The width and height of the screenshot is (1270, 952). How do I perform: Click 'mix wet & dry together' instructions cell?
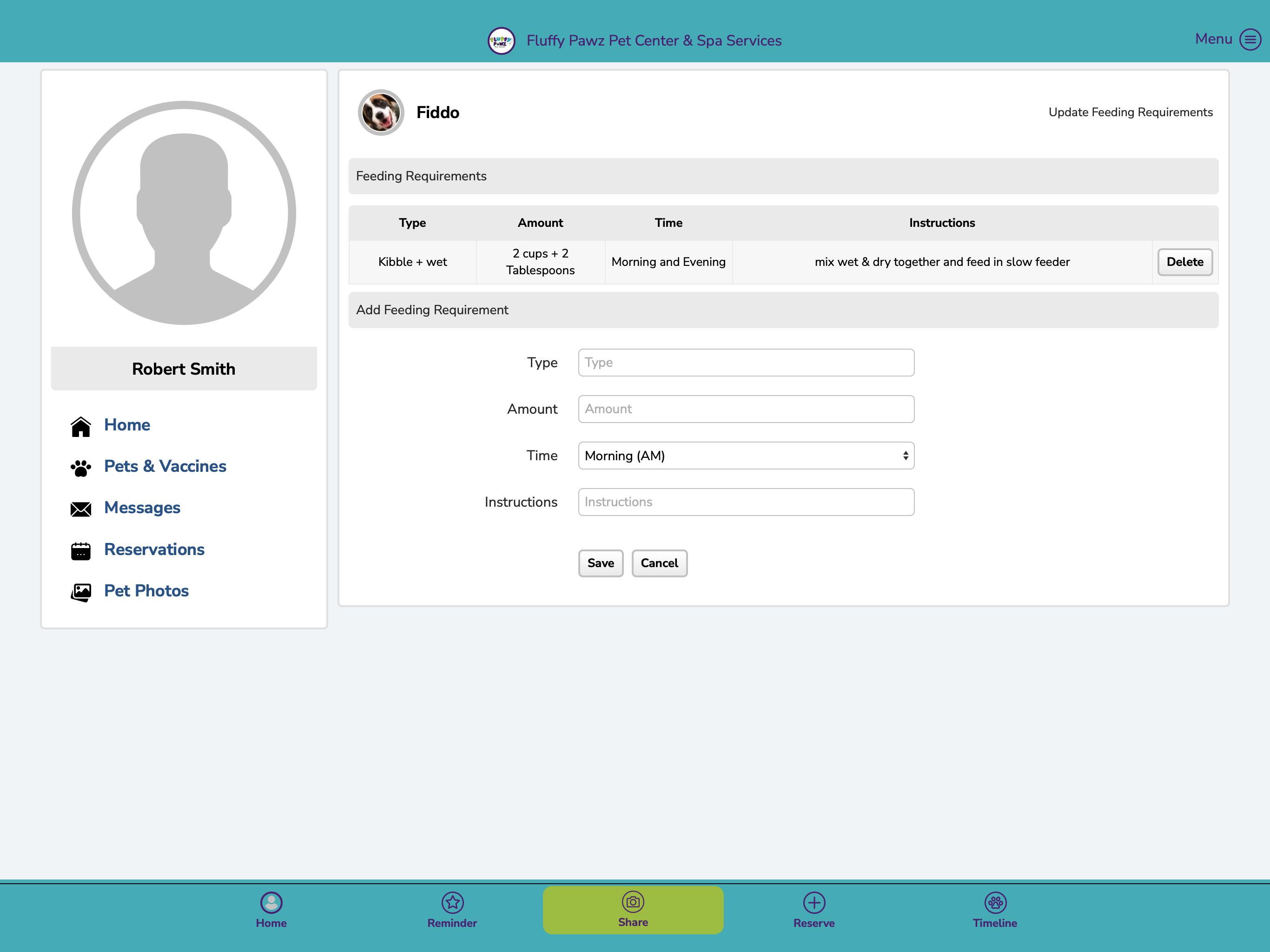[x=942, y=262]
